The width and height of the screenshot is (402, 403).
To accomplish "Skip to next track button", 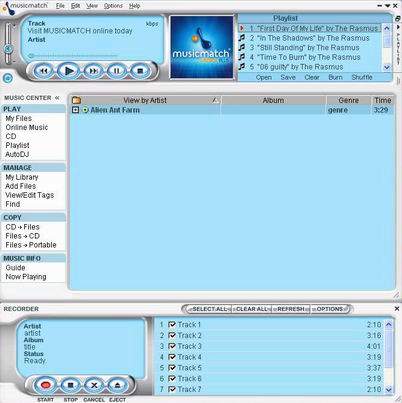I will pos(93,71).
